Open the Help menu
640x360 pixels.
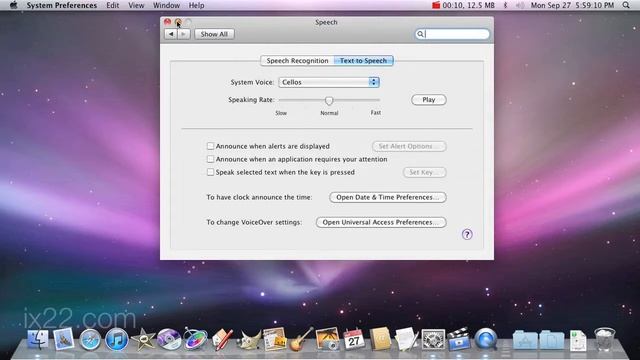tap(196, 5)
